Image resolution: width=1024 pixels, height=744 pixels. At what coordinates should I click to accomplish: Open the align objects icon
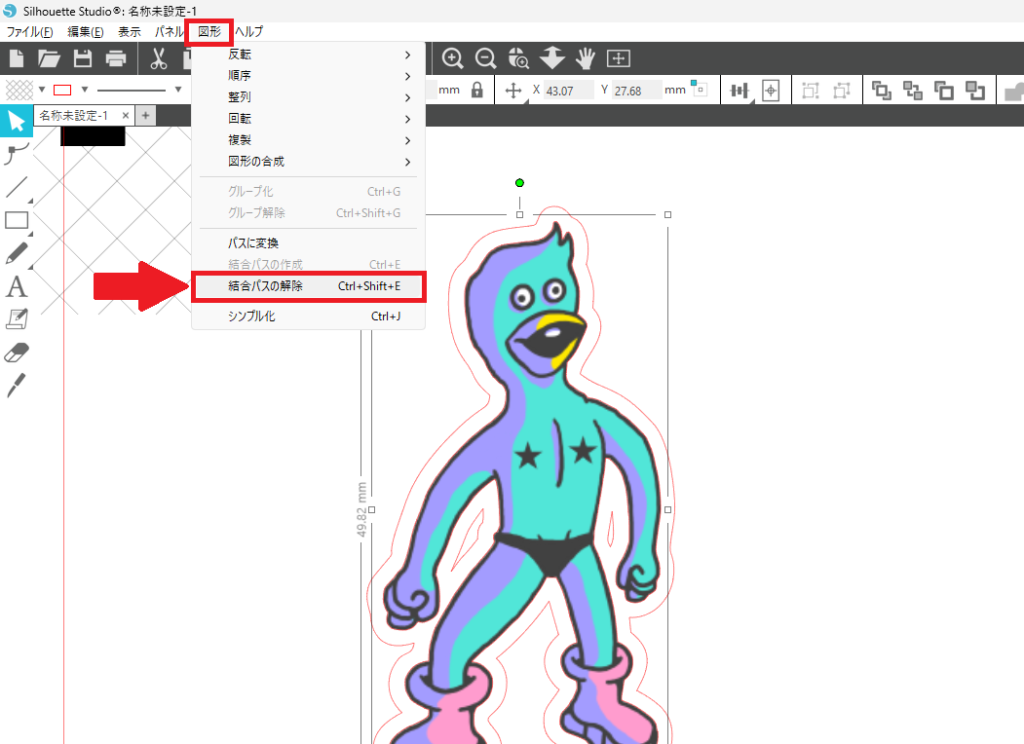click(x=739, y=90)
